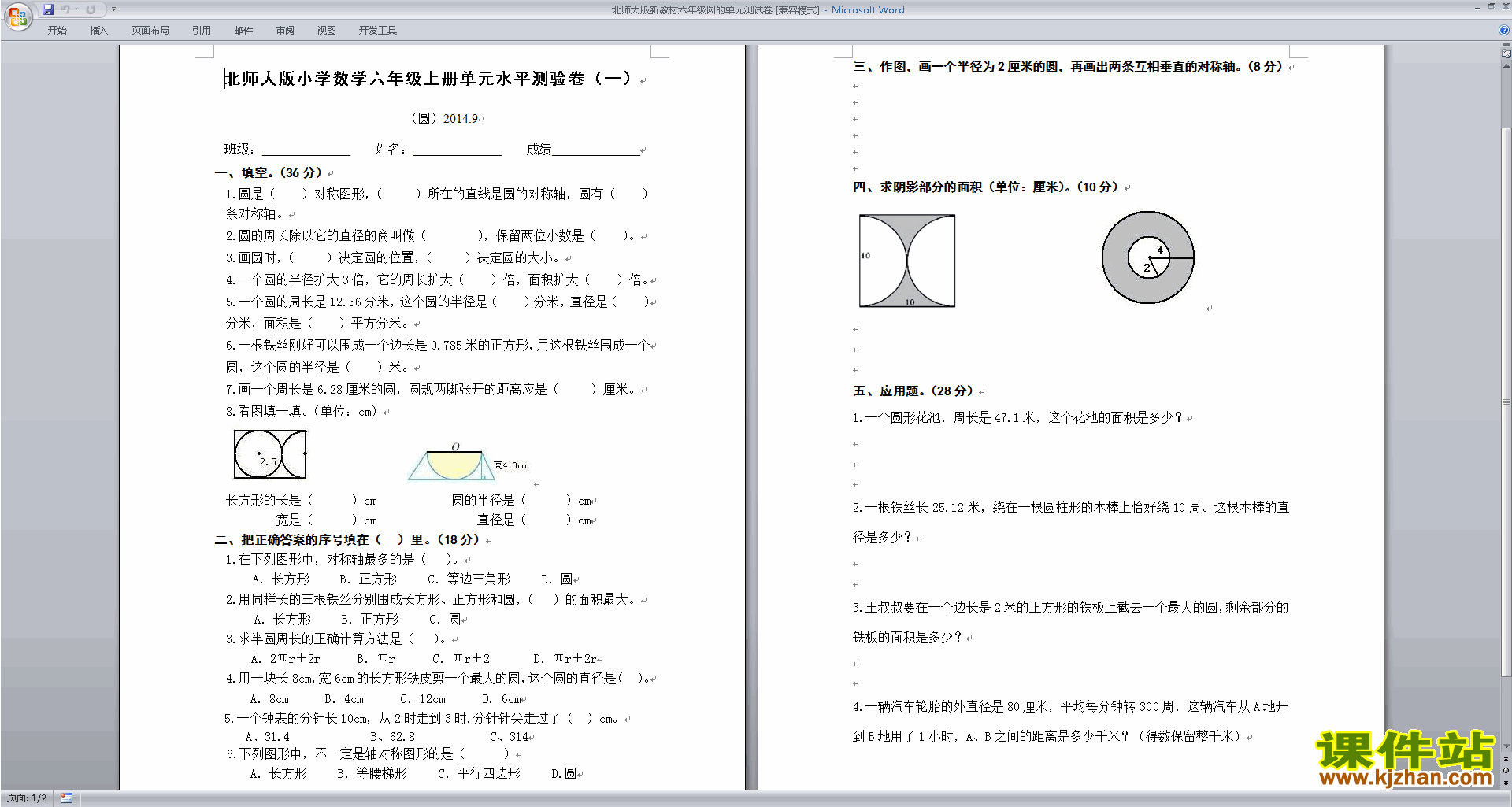Viewport: 1512px width, 807px height.
Task: Click answer choice D. 圆 of question 1
Action: [x=558, y=579]
